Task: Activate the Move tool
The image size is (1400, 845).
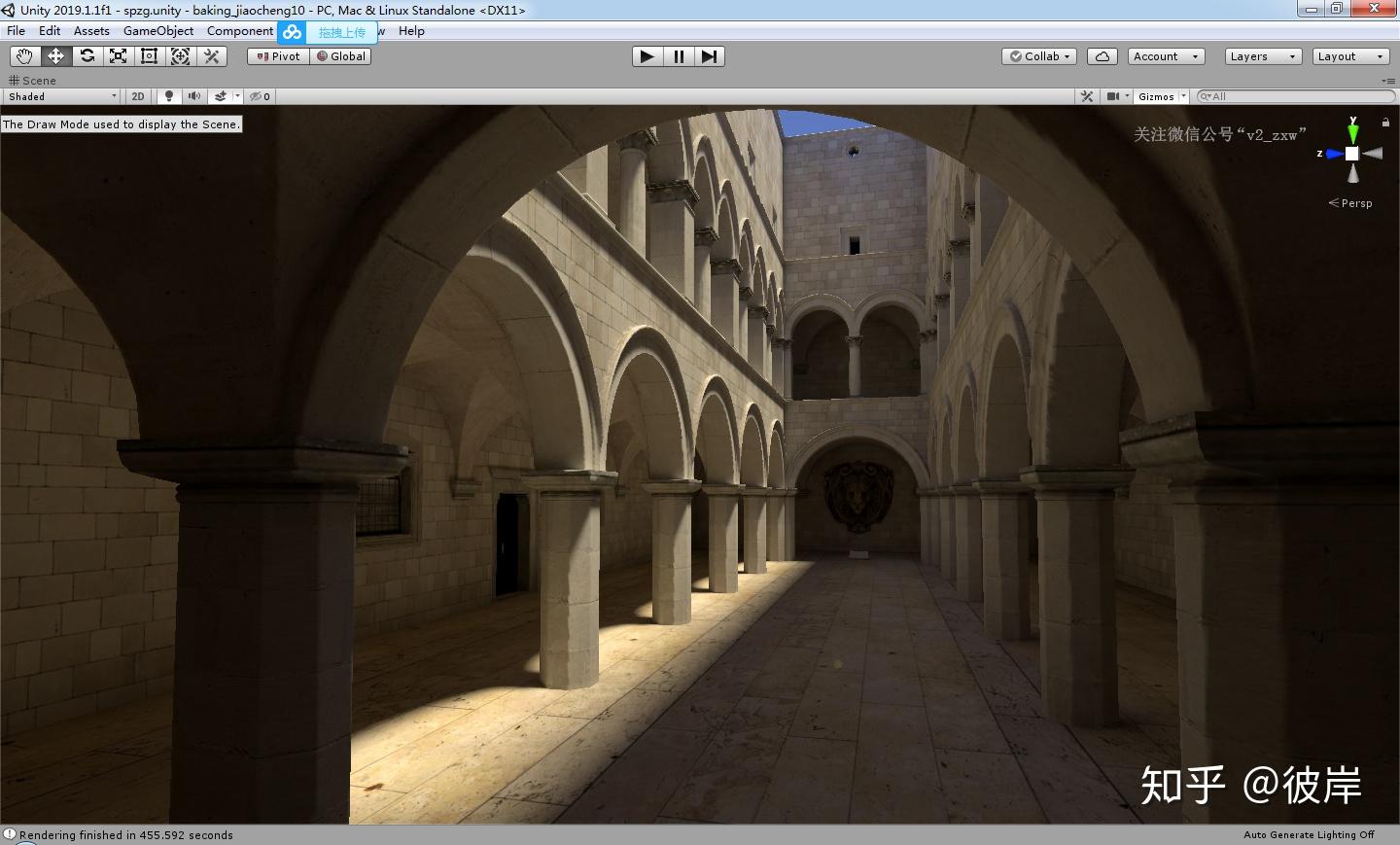Action: point(55,56)
